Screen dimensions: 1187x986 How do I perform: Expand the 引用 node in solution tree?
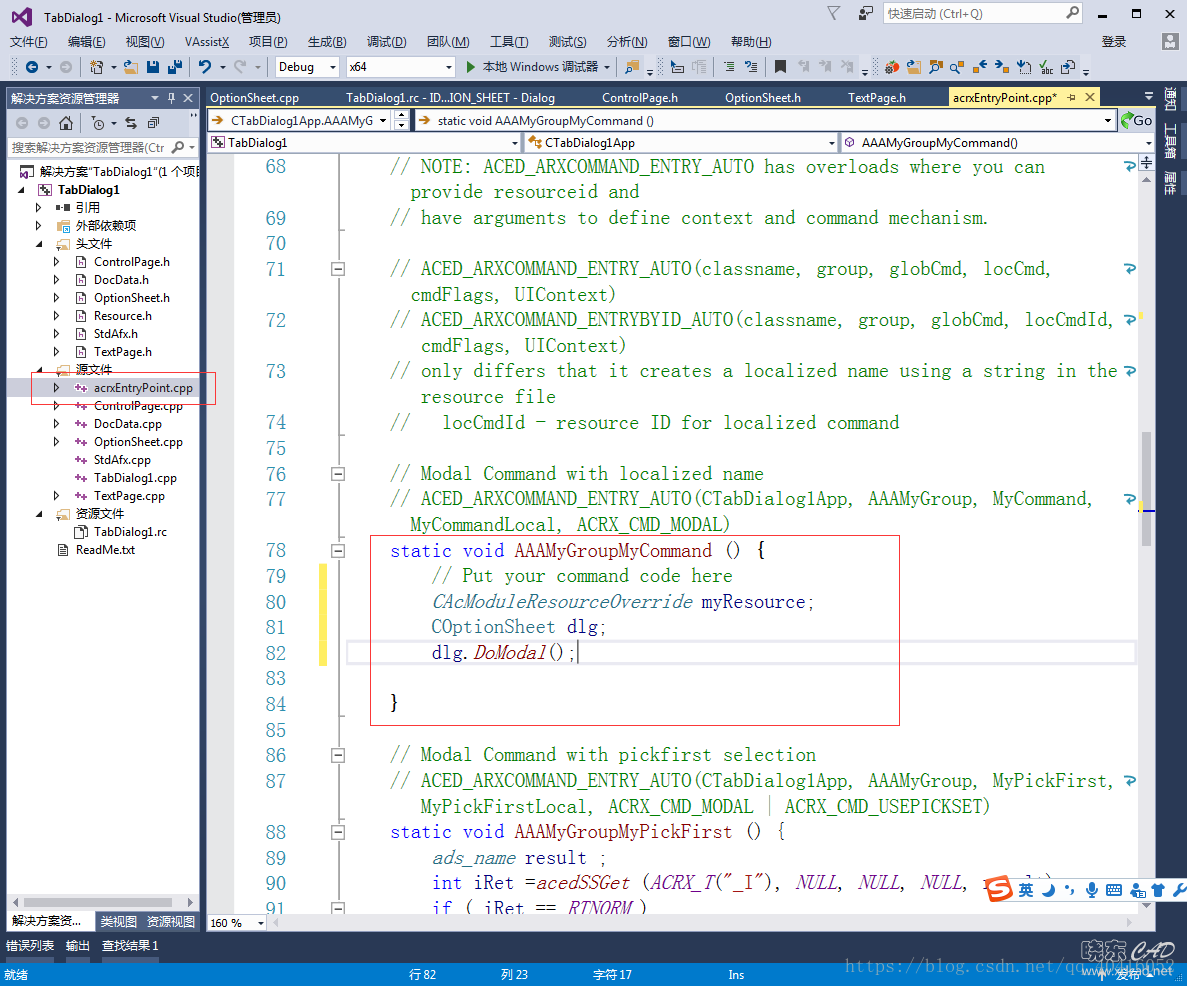(39, 207)
